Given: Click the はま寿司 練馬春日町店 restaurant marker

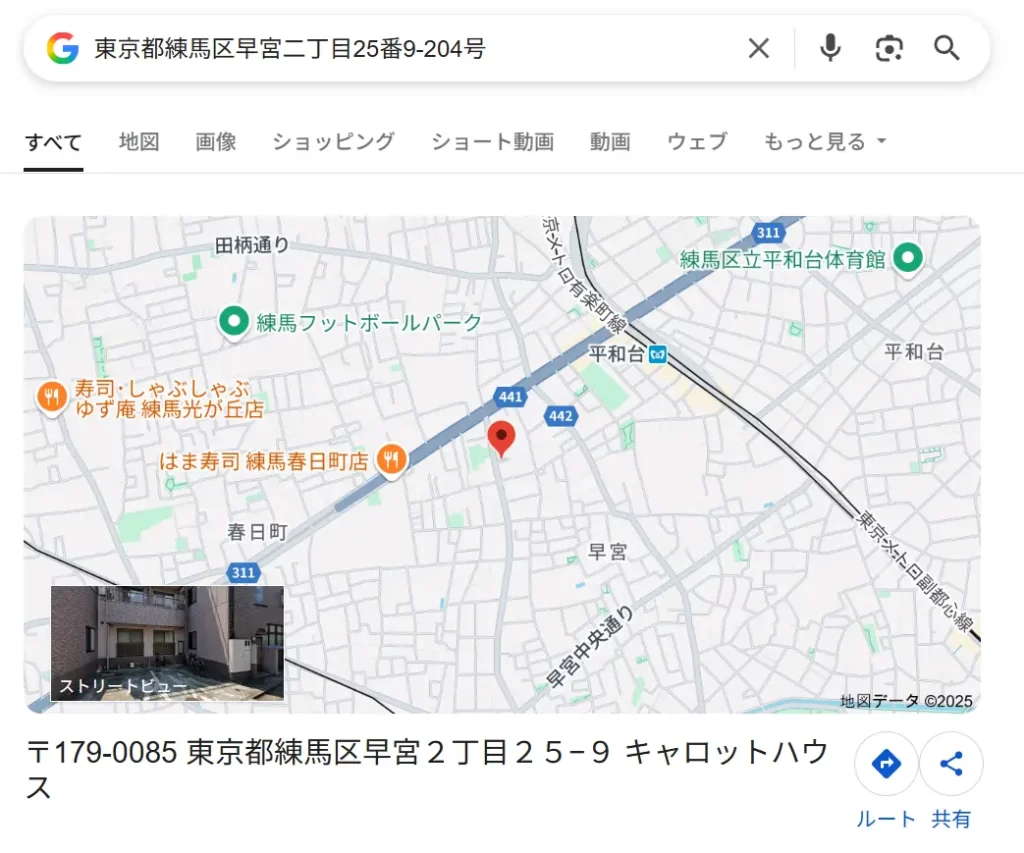Looking at the screenshot, I should 392,458.
